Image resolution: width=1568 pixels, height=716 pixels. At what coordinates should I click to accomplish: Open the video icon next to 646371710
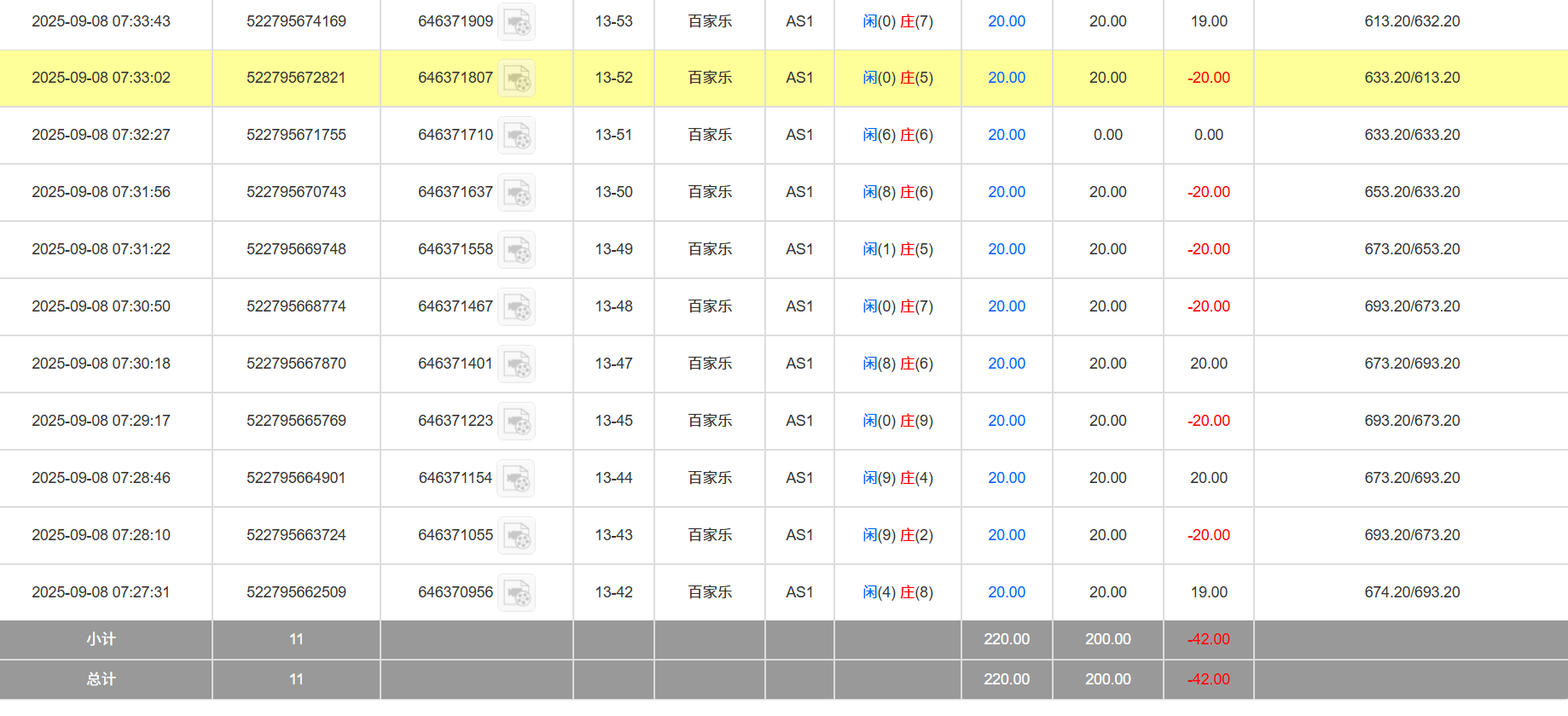[x=516, y=136]
